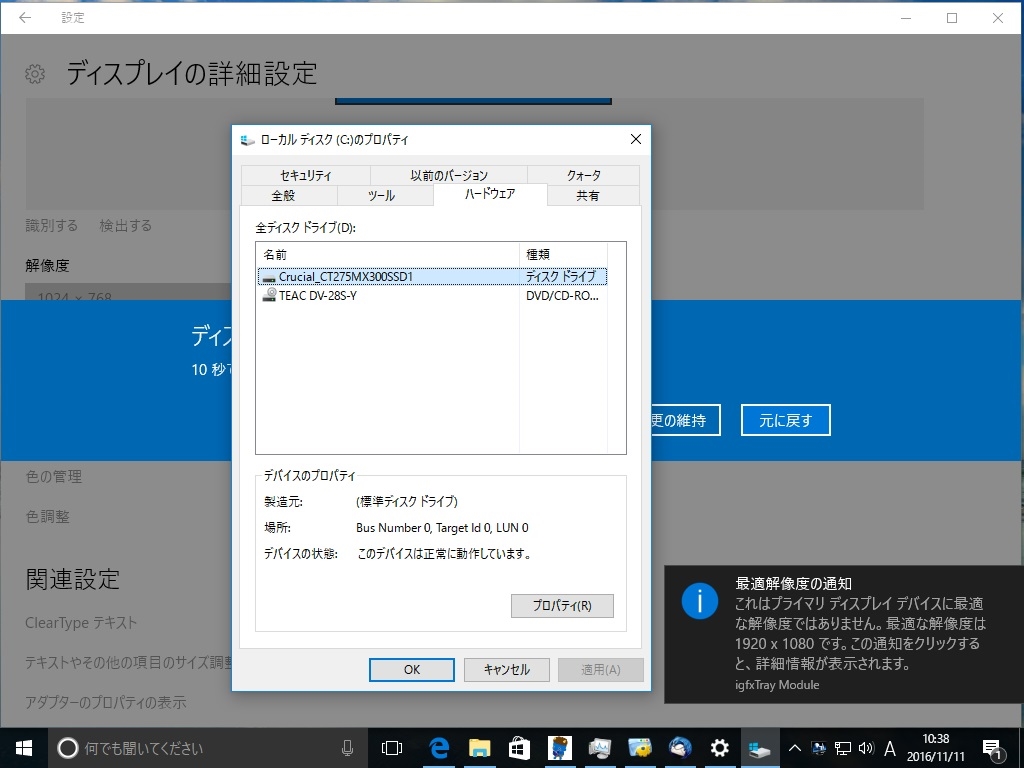This screenshot has height=768, width=1024.
Task: Confirm the dialog with OK
Action: (411, 669)
